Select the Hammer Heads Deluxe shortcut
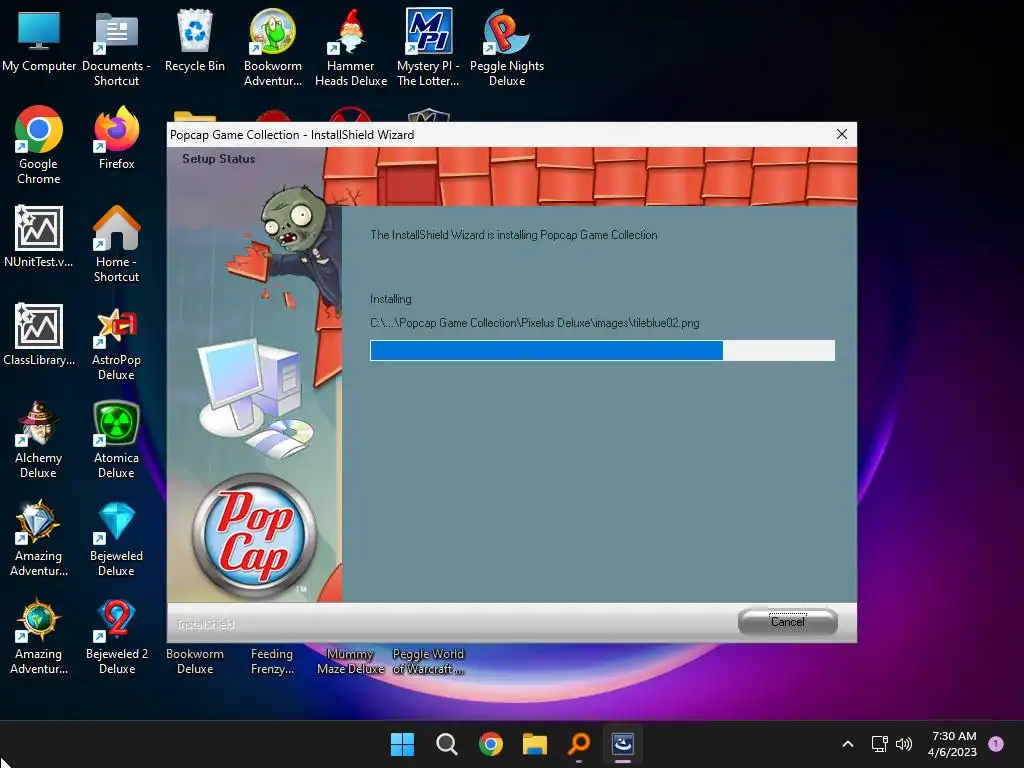Screen dimensions: 1024x768 [351, 47]
